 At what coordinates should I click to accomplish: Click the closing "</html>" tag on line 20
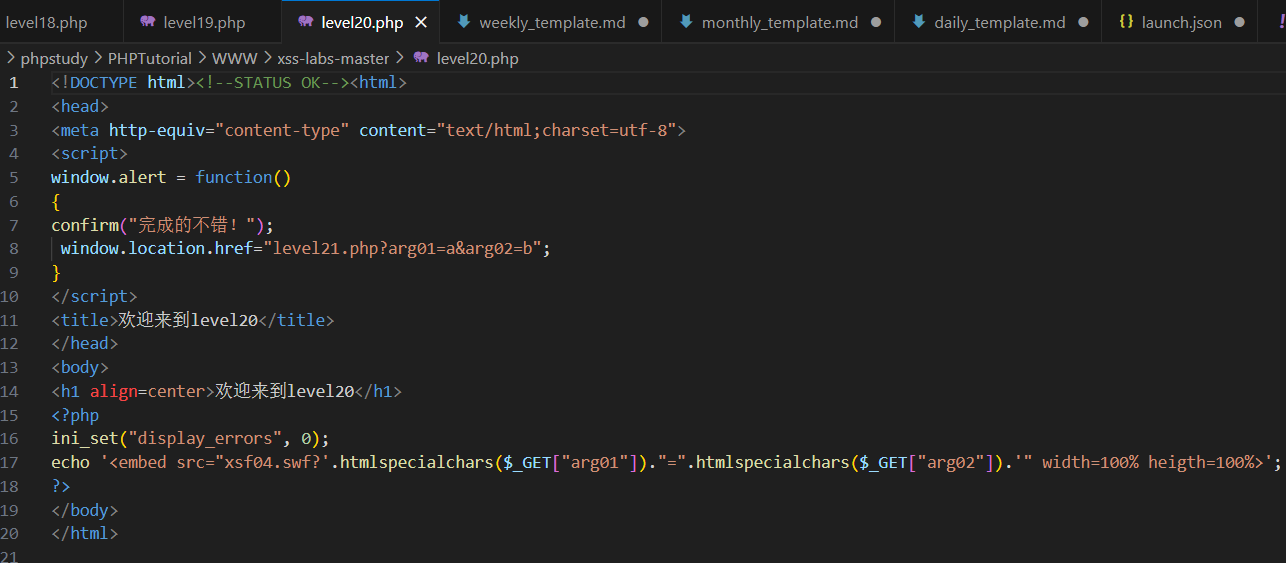[85, 533]
